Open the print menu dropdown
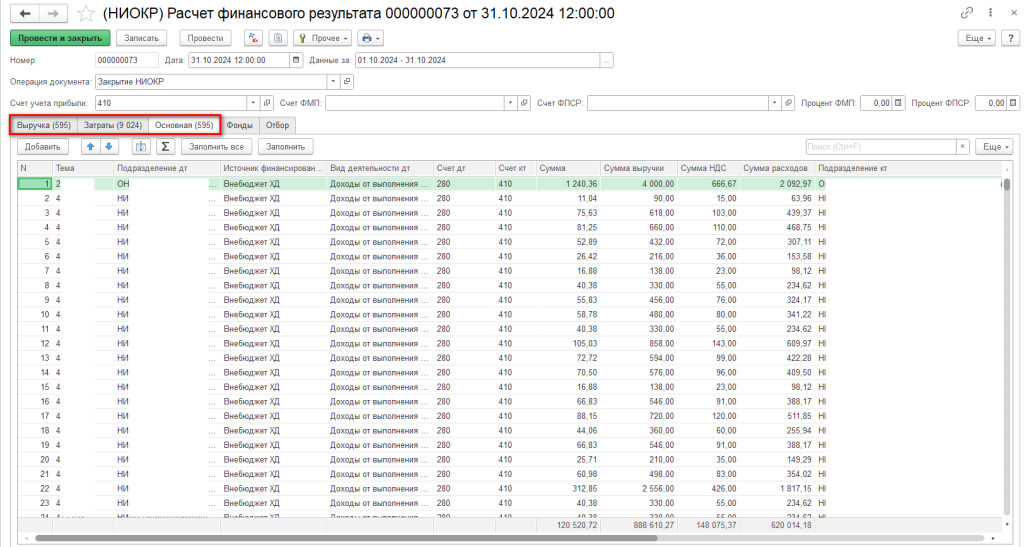The image size is (1024, 547). pyautogui.click(x=371, y=38)
